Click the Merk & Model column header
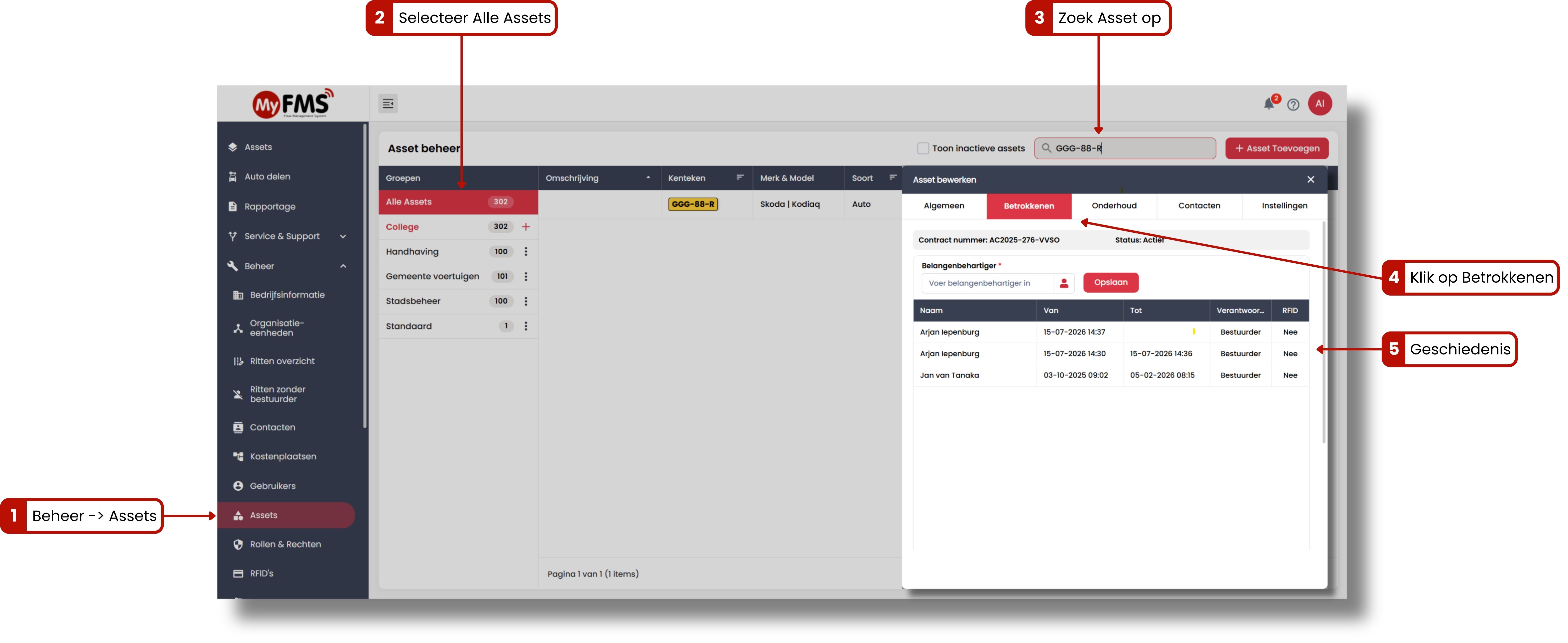The height and width of the screenshot is (643, 1568). pyautogui.click(x=798, y=178)
